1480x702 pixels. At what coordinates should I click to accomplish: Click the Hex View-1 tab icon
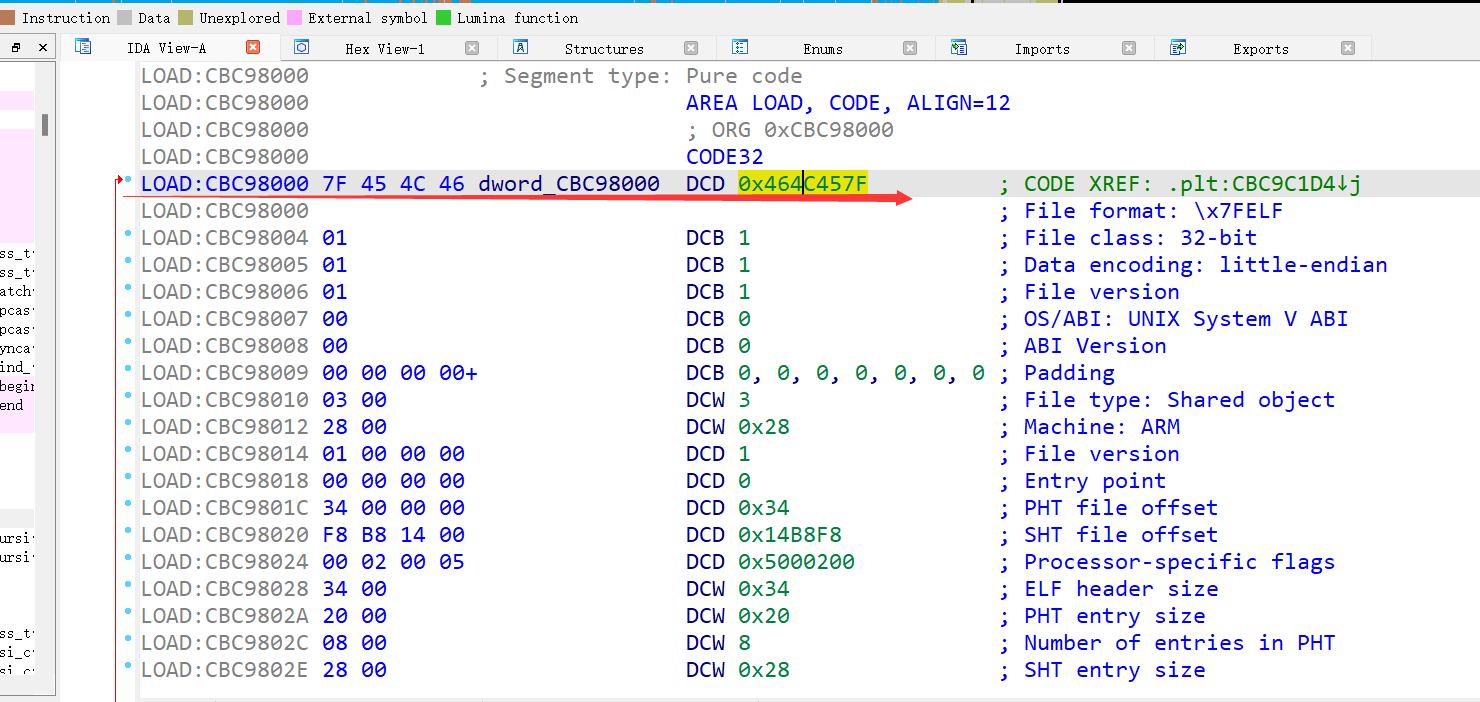pos(301,47)
